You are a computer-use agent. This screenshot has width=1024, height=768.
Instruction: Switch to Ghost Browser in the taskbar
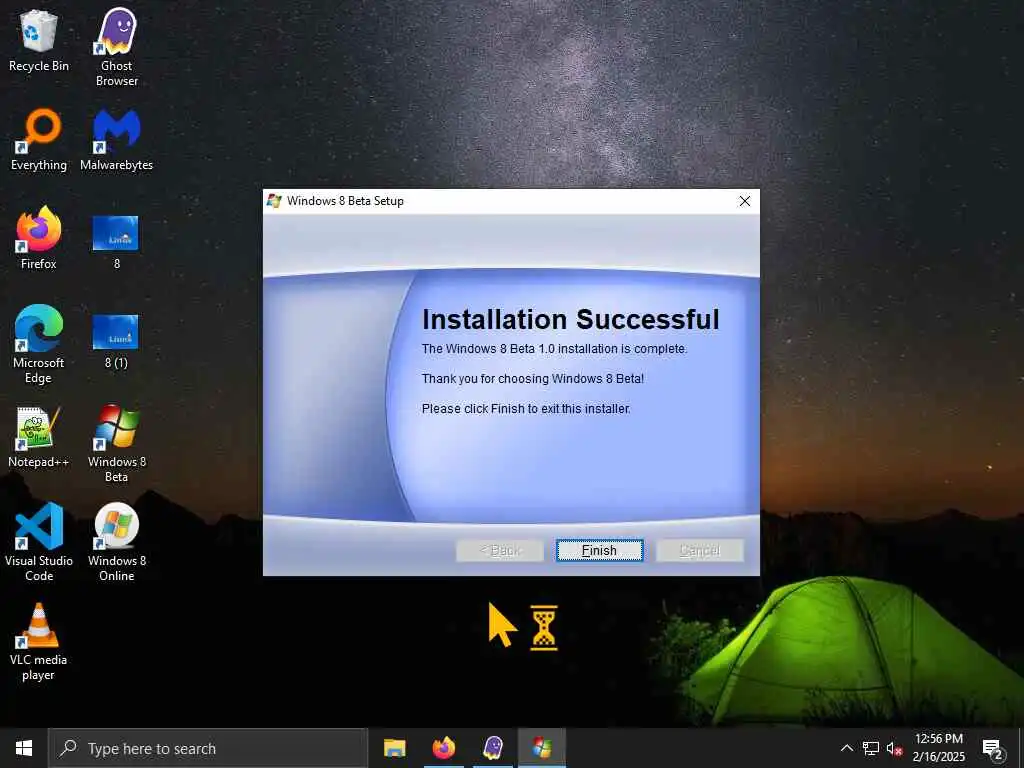coord(493,748)
